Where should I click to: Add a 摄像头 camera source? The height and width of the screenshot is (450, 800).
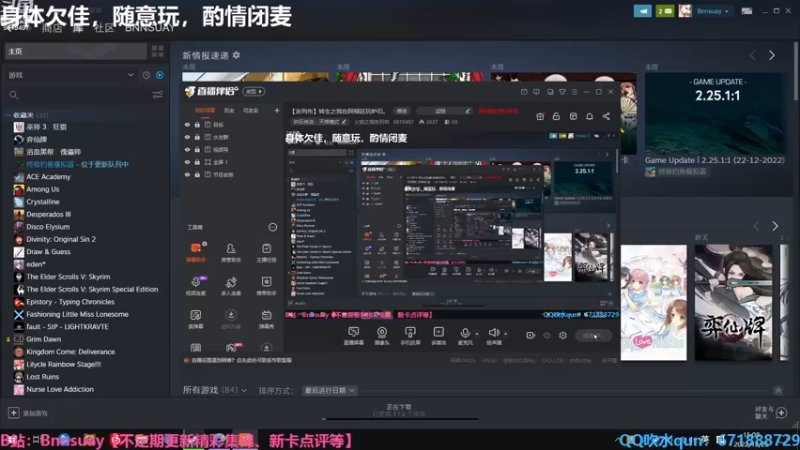pos(382,336)
